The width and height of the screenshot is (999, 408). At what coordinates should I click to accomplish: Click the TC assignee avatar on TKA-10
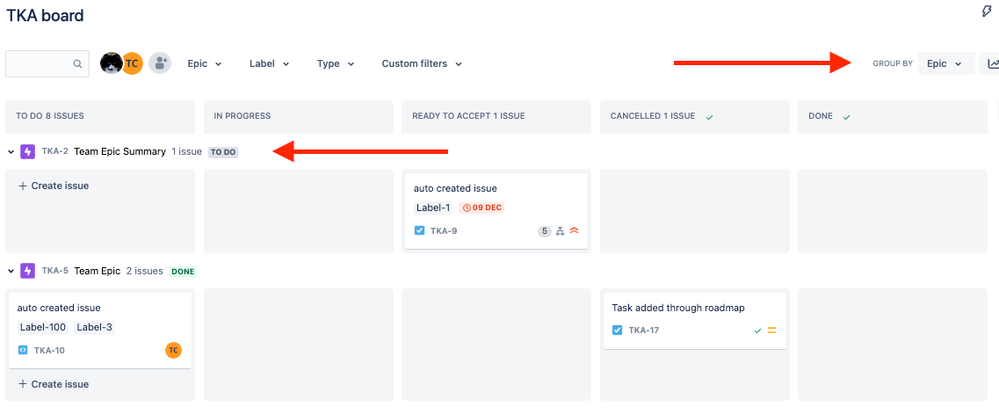click(x=173, y=350)
